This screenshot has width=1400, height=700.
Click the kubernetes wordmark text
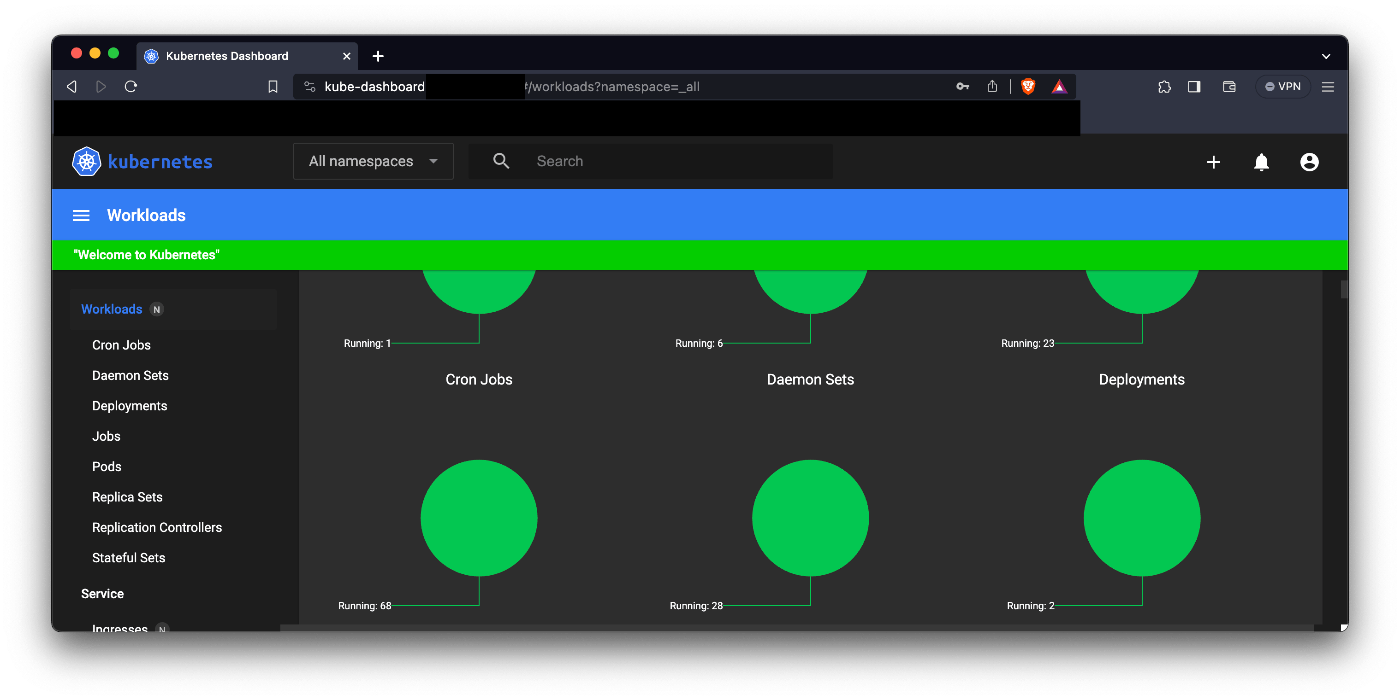(x=160, y=162)
